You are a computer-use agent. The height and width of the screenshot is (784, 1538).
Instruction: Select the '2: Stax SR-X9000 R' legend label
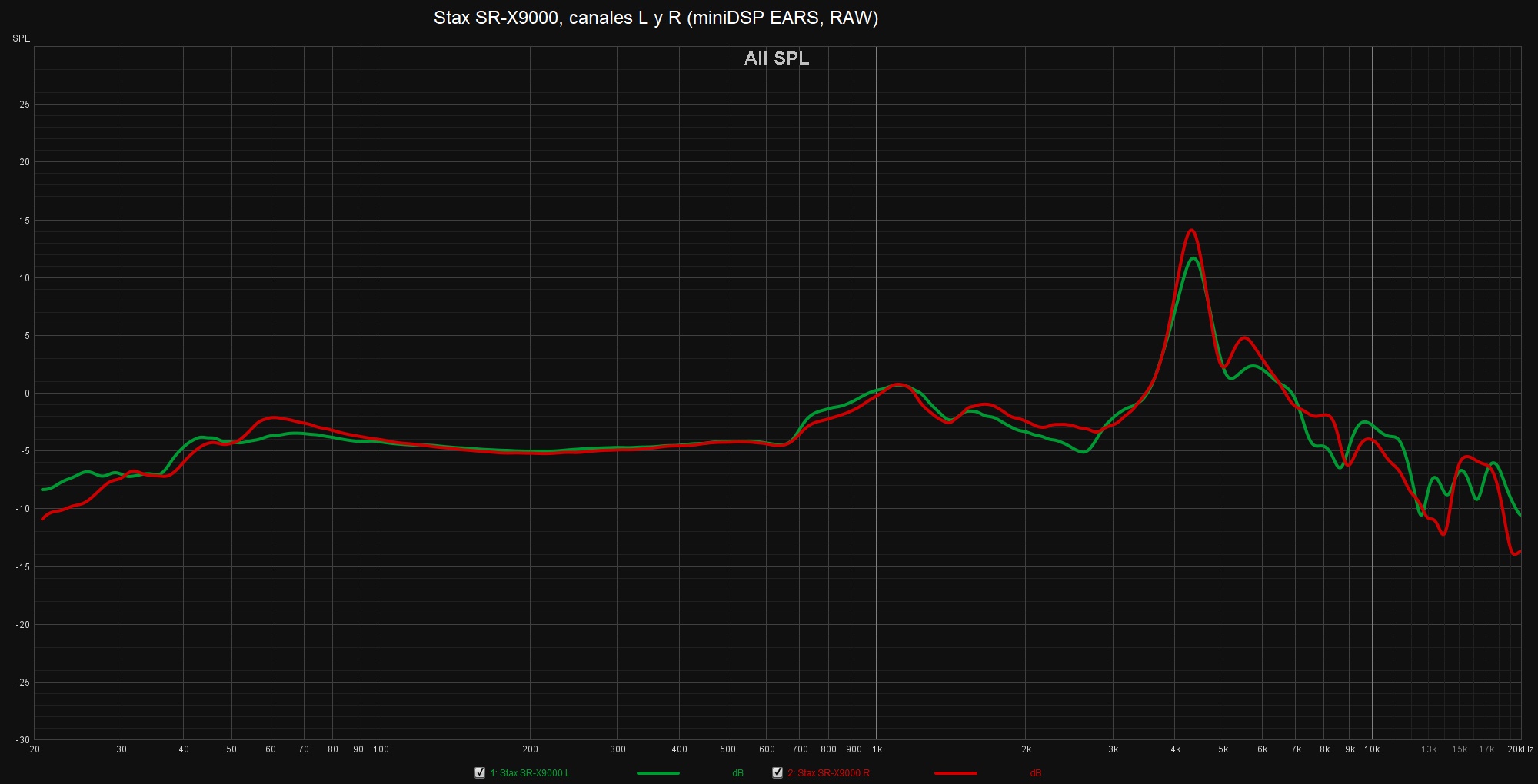[x=828, y=773]
